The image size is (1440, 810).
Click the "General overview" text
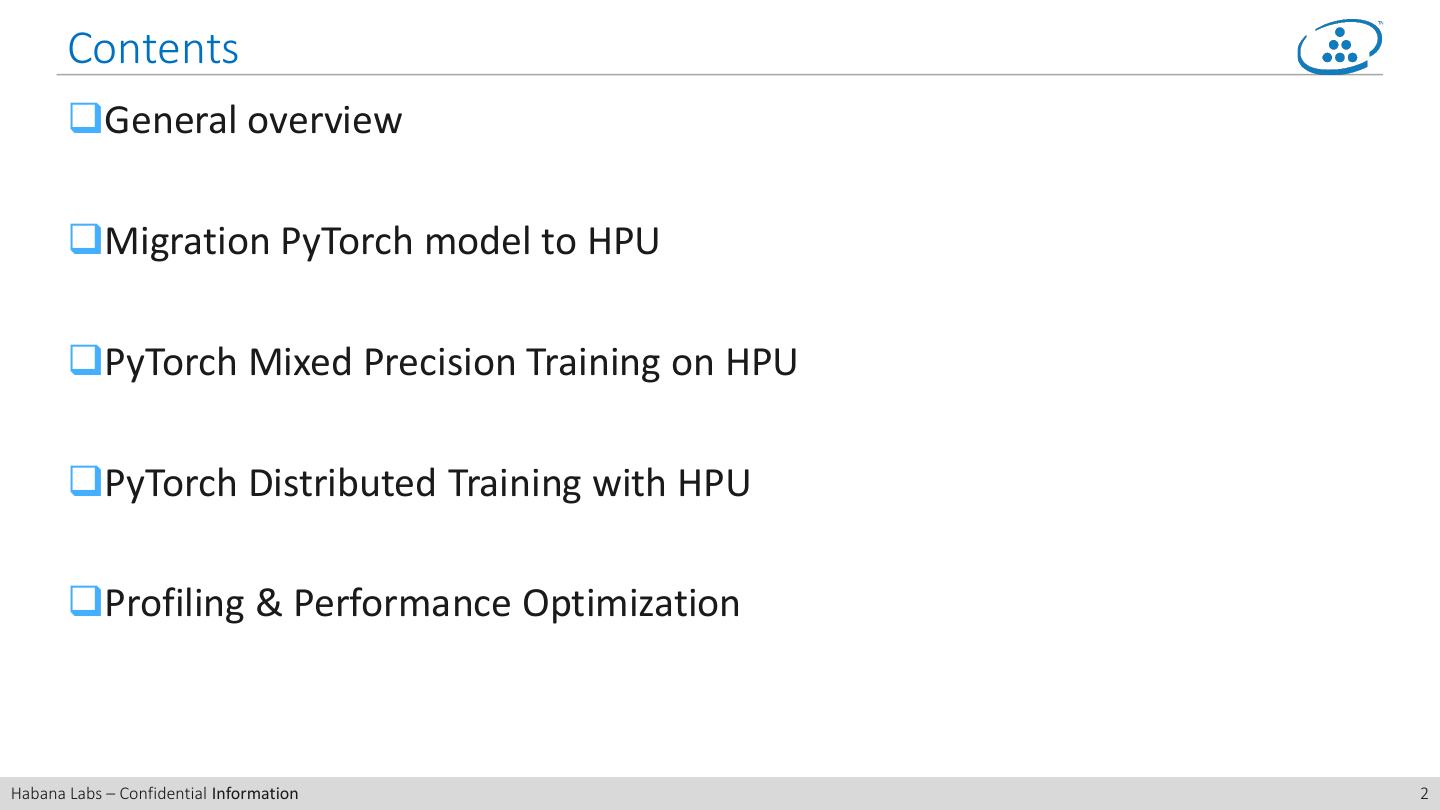(253, 120)
